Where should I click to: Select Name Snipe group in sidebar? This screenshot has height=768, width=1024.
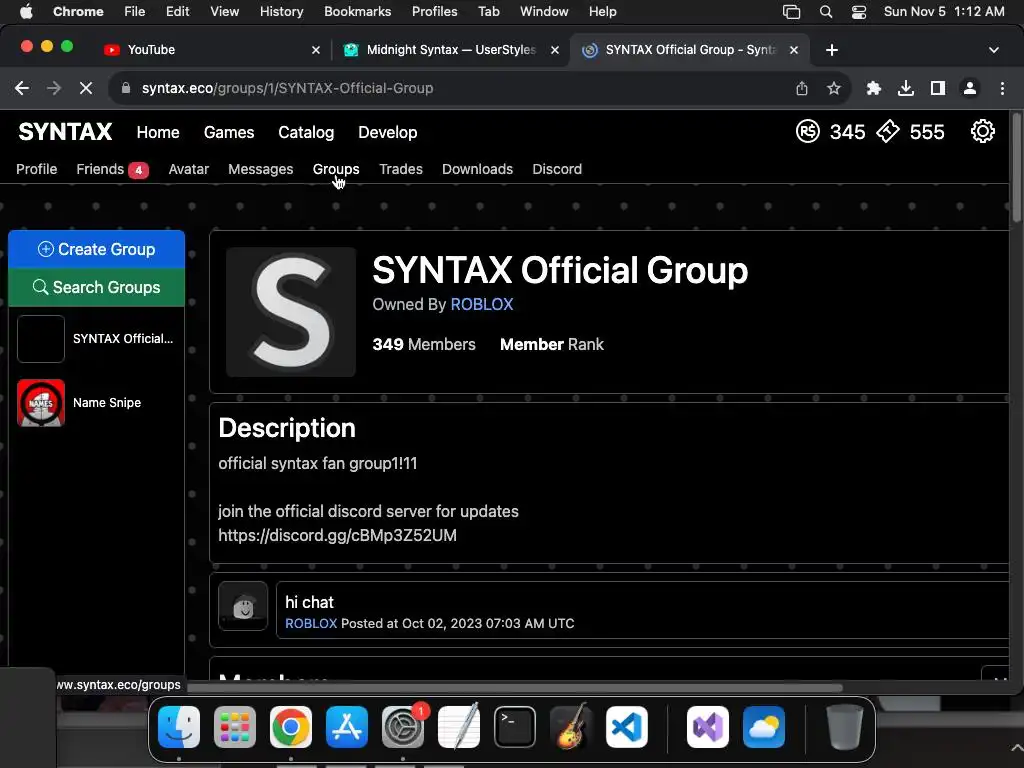(97, 403)
